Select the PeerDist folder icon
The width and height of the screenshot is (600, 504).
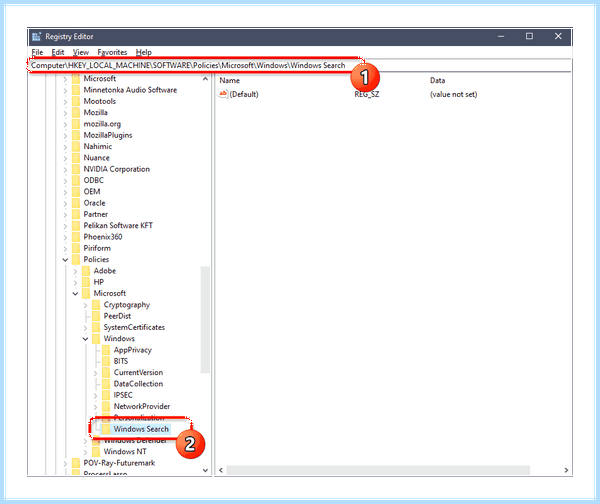[x=96, y=316]
